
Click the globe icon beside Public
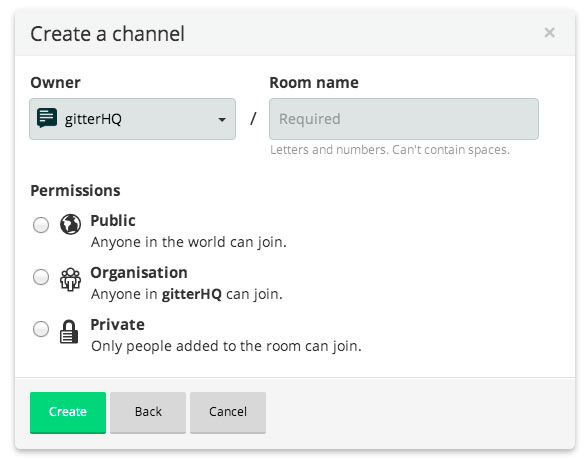[x=70, y=224]
